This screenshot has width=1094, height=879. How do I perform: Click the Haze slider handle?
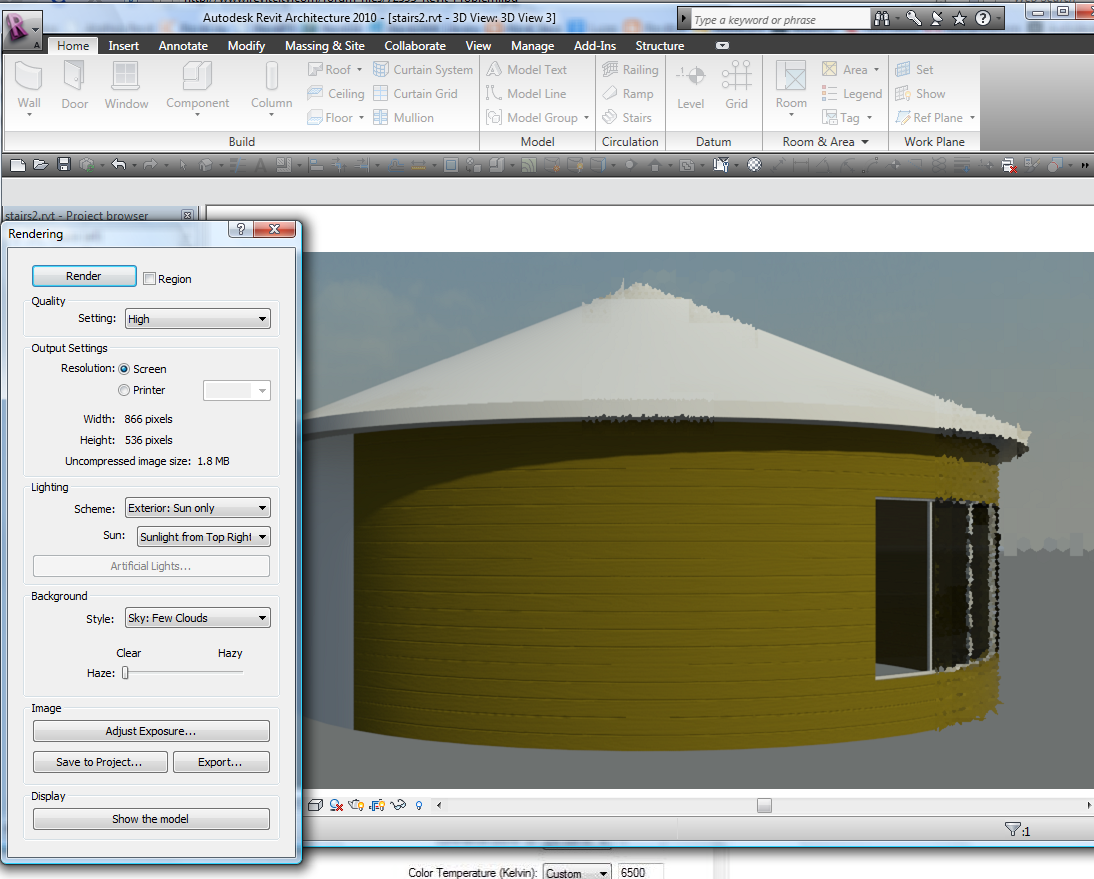[126, 673]
